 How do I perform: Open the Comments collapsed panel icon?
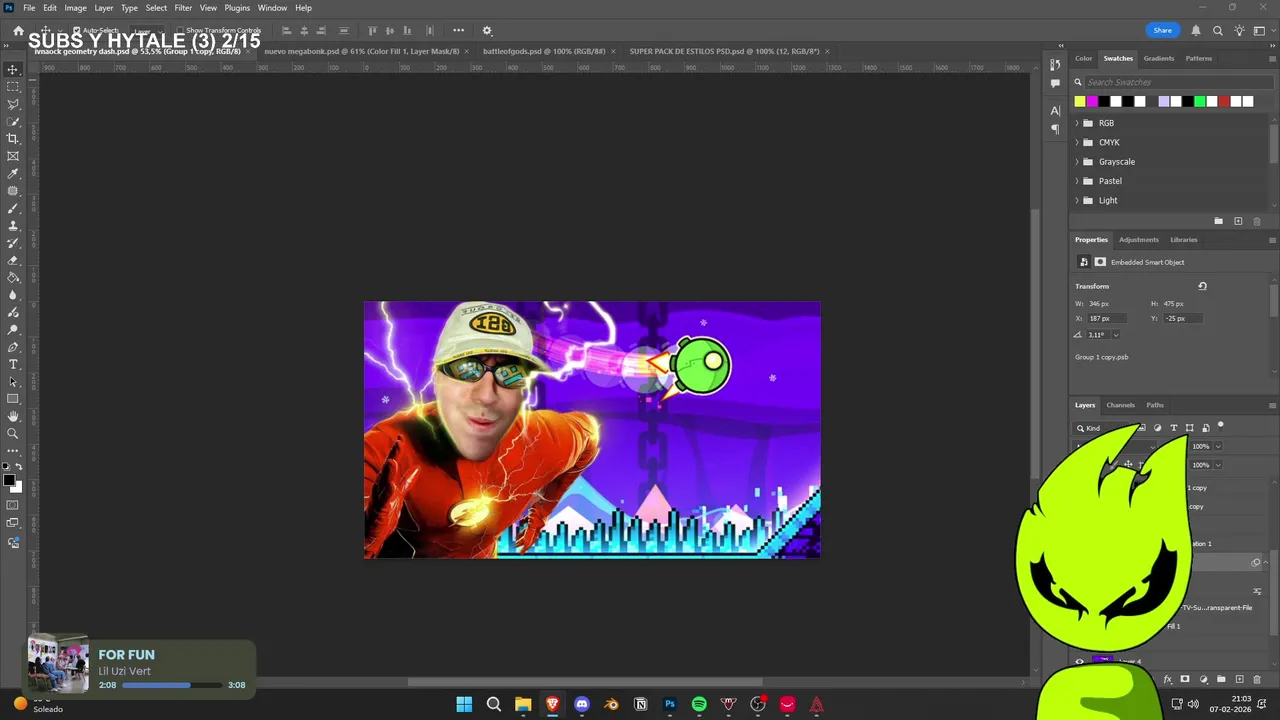(1055, 84)
